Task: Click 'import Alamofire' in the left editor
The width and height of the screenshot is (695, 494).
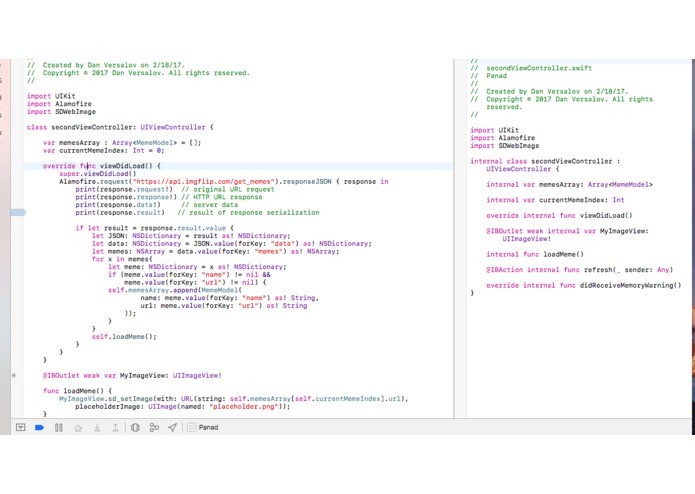Action: tap(59, 104)
